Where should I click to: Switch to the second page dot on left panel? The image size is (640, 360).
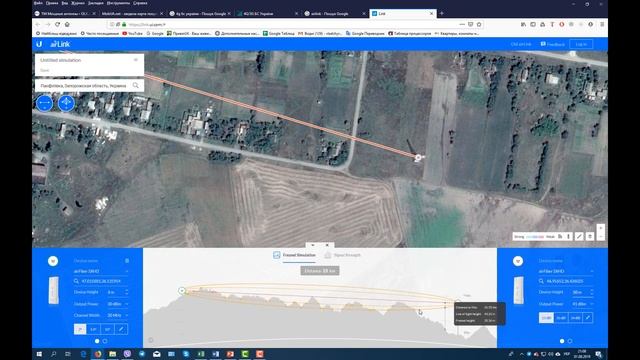click(x=105, y=341)
